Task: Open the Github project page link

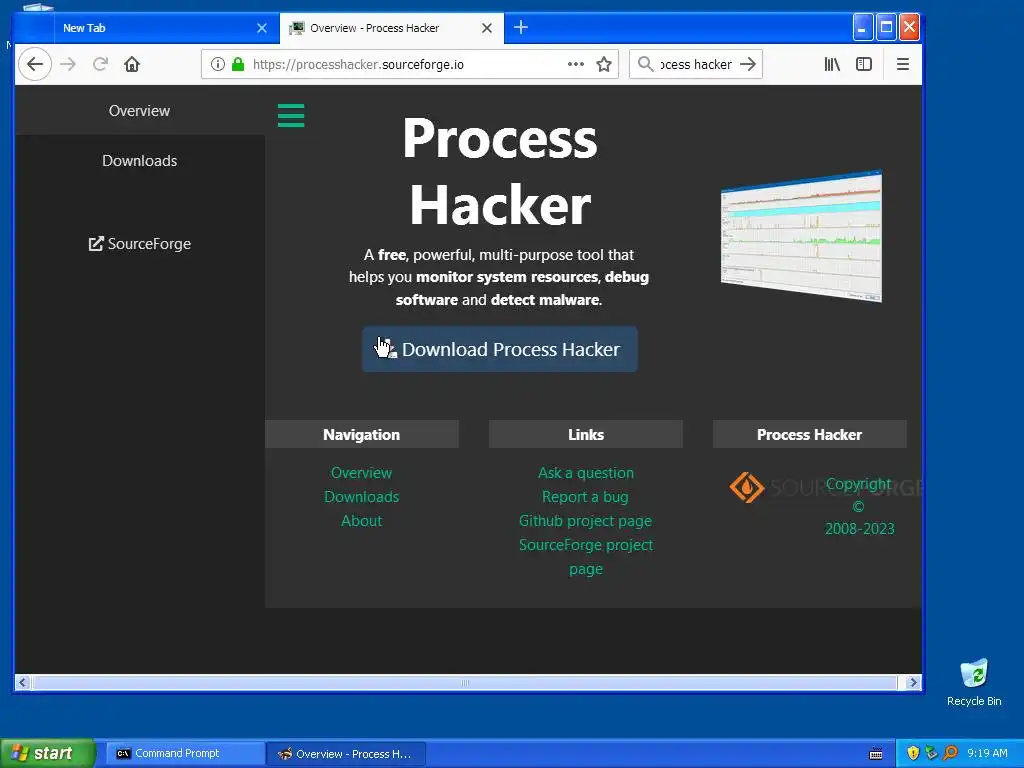Action: 585,521
